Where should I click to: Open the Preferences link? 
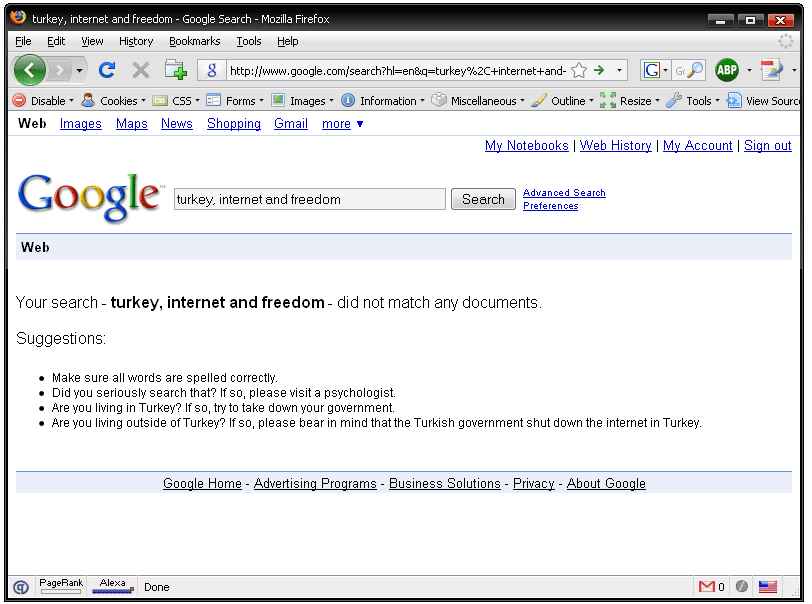click(550, 206)
